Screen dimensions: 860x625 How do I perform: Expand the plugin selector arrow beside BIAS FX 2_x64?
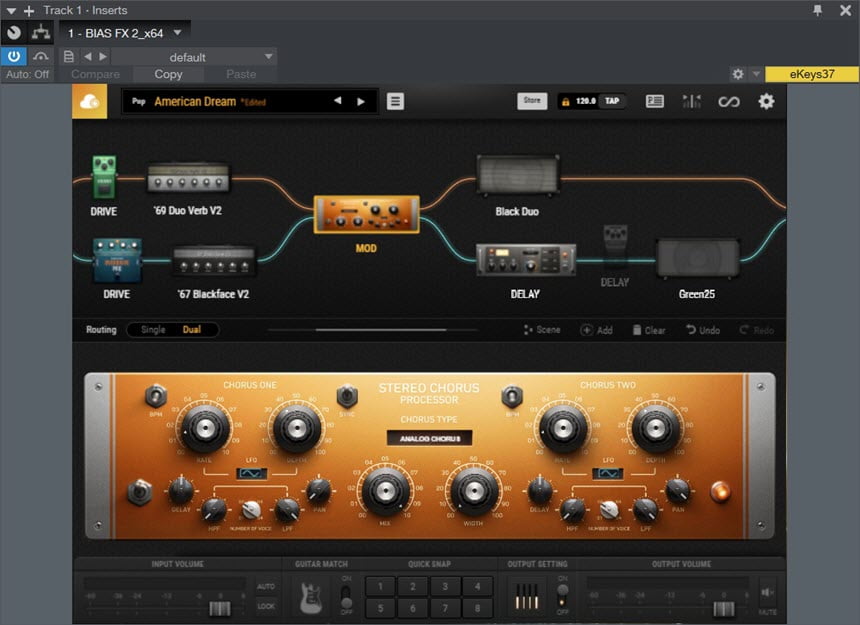[178, 33]
